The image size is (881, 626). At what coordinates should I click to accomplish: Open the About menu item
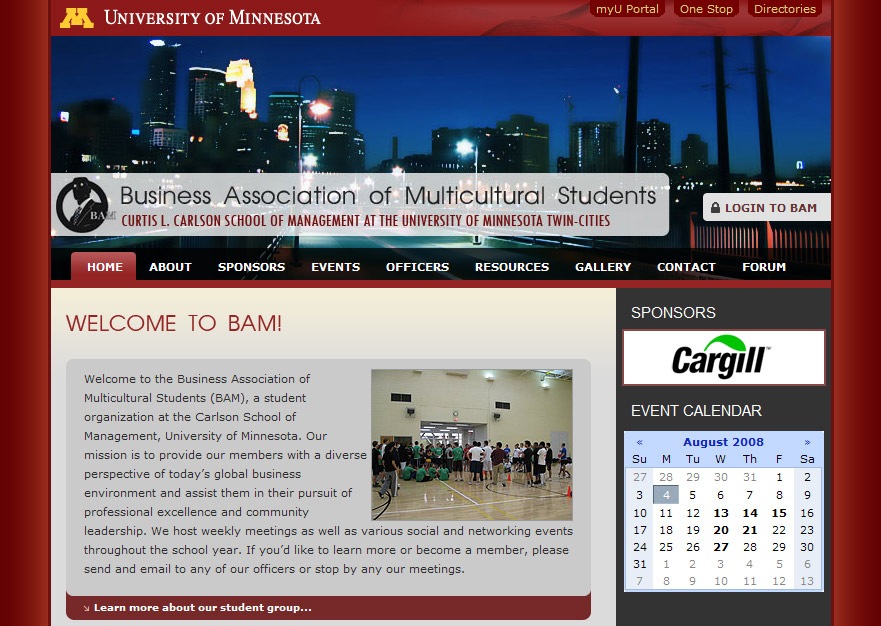click(x=170, y=267)
